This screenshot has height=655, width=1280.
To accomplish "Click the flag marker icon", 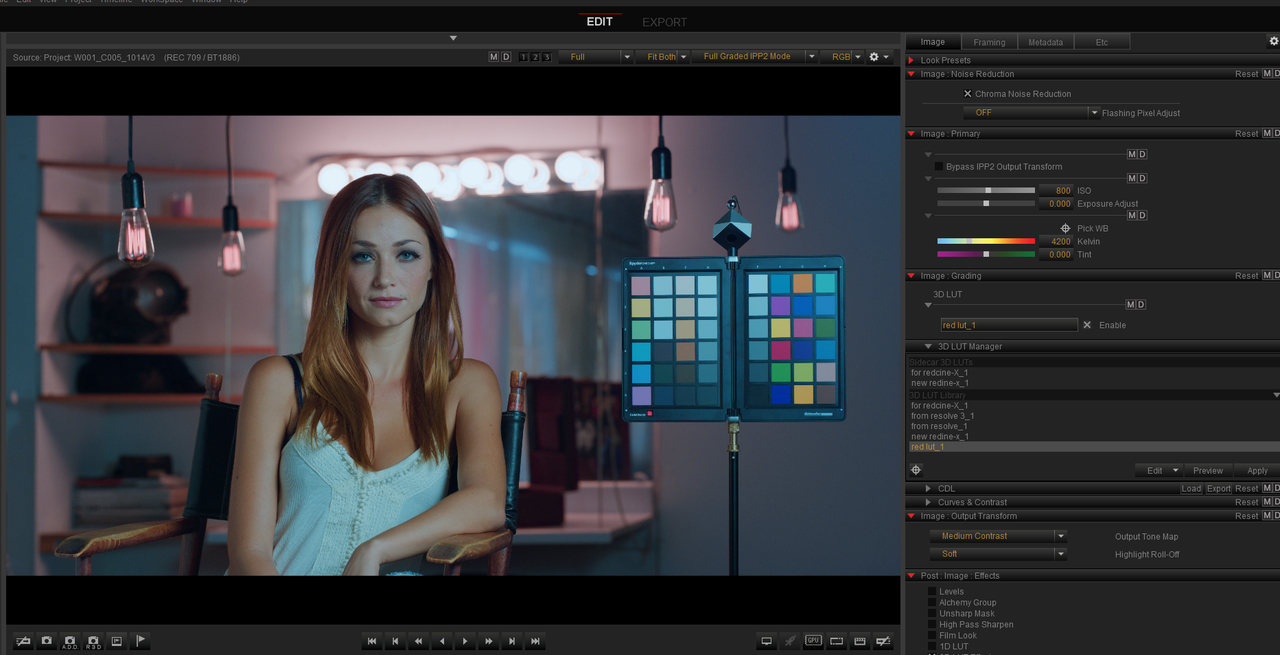I will [140, 641].
